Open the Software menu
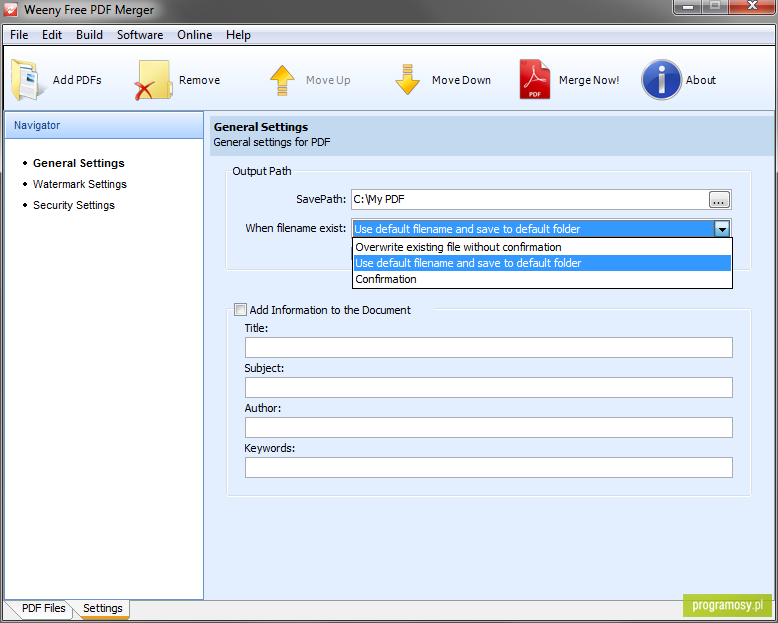 140,35
